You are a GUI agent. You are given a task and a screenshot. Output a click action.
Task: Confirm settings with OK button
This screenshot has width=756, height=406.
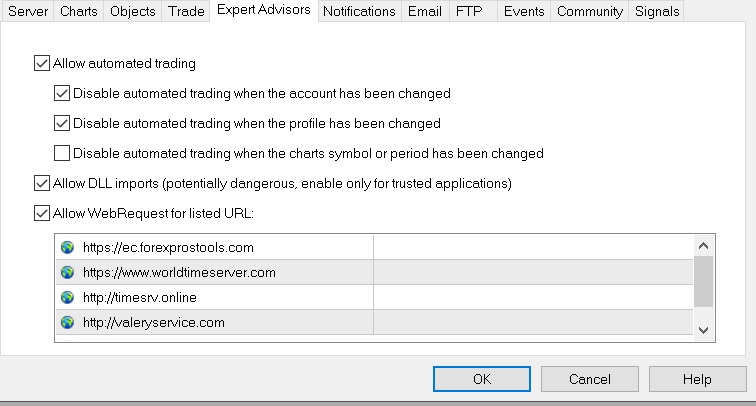click(x=482, y=379)
